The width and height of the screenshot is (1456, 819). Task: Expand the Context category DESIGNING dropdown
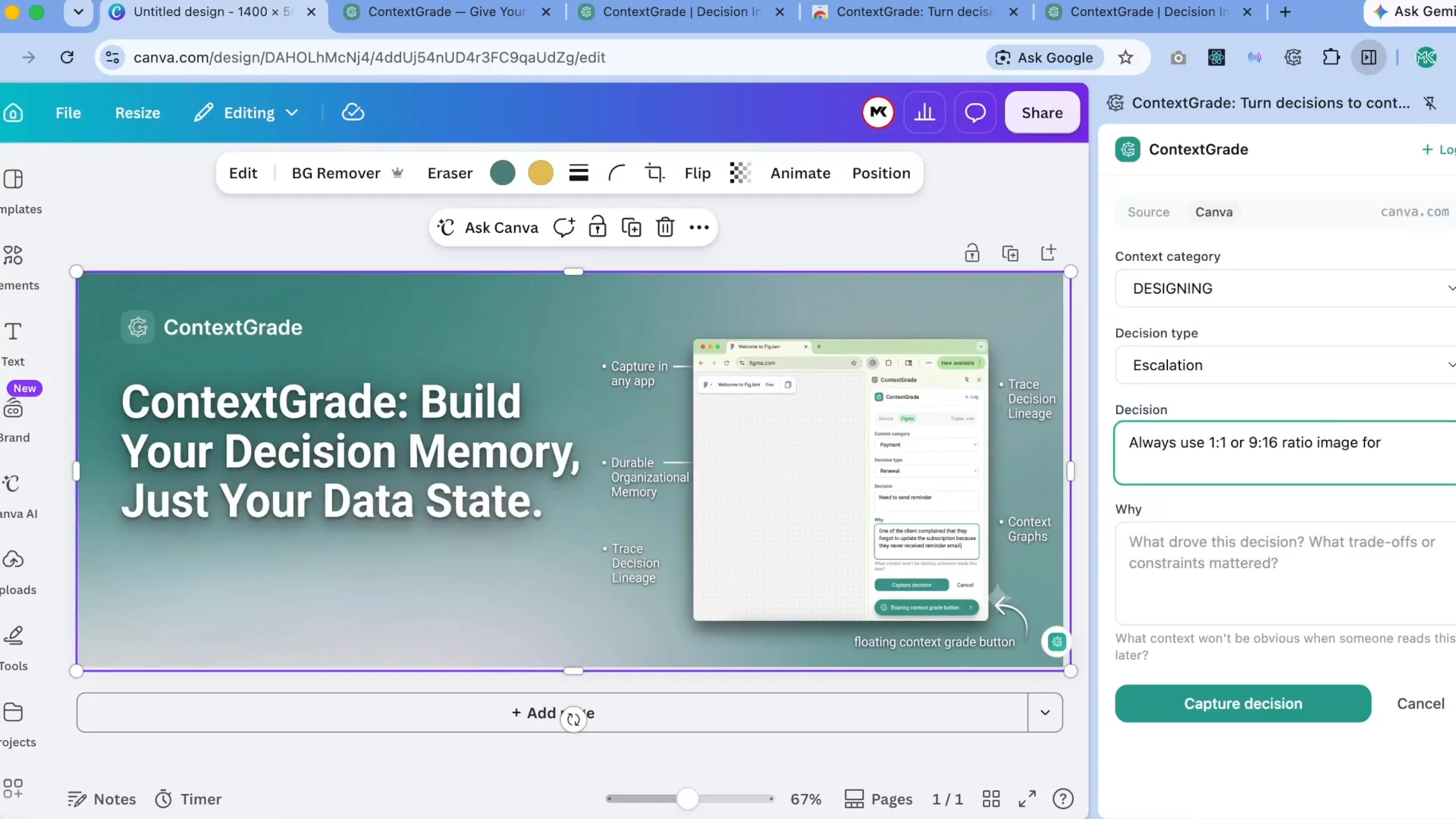point(1285,288)
